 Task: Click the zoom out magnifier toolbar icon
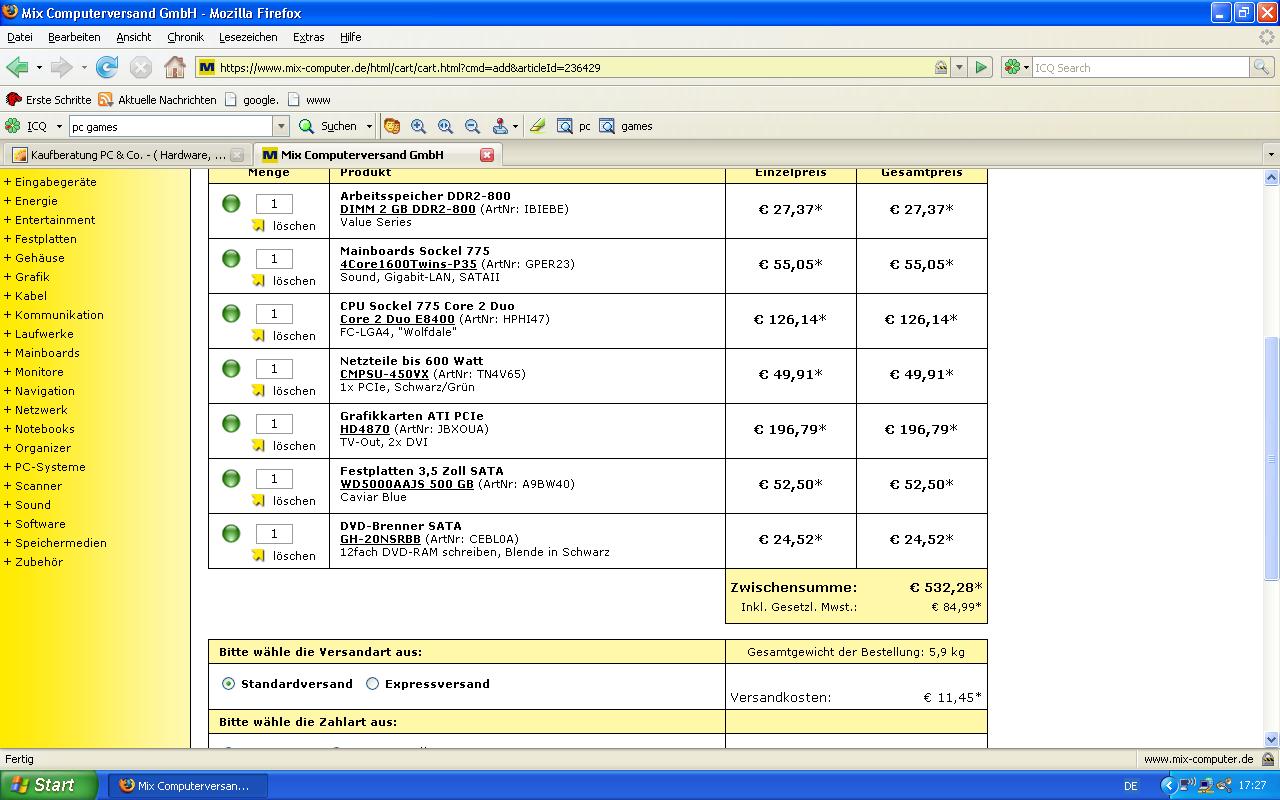472,126
